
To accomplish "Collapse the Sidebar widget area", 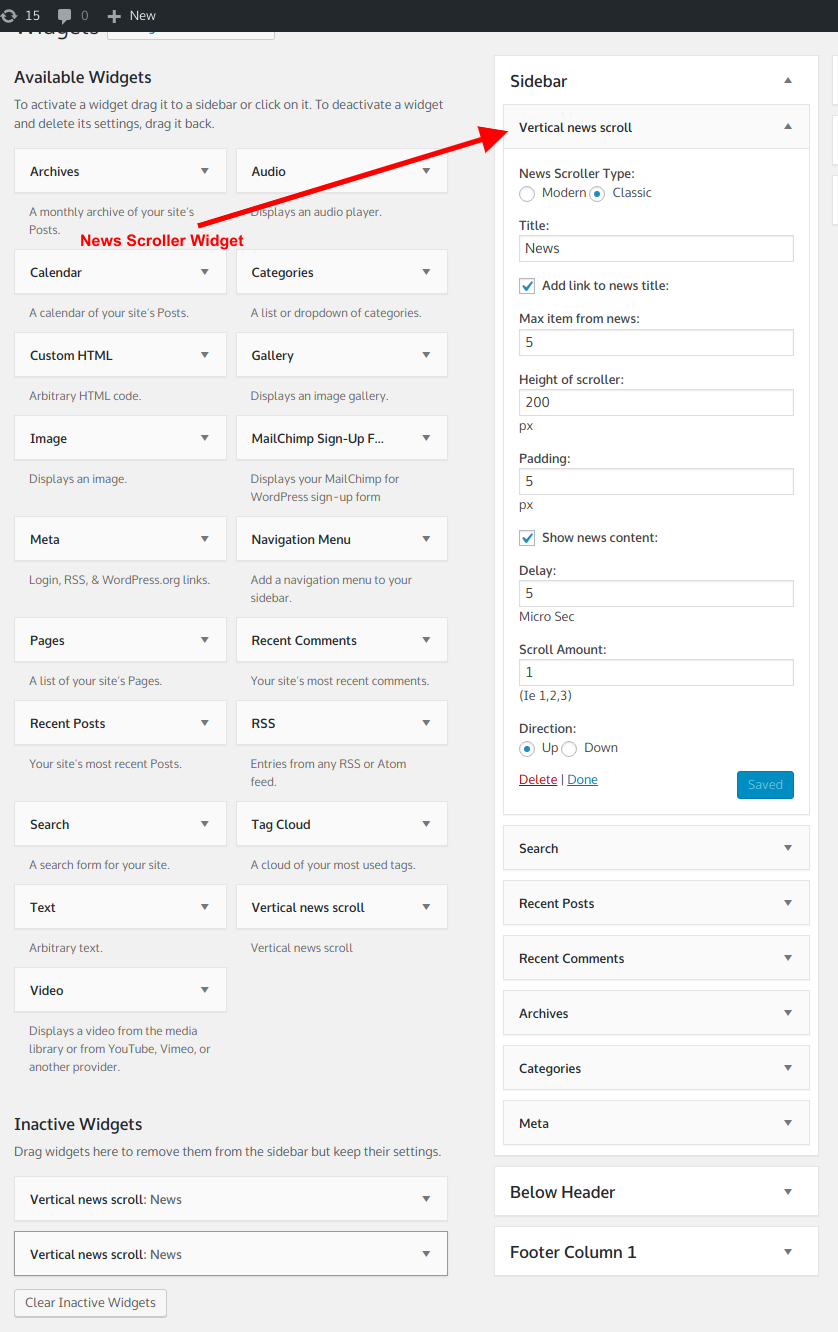I will (788, 81).
